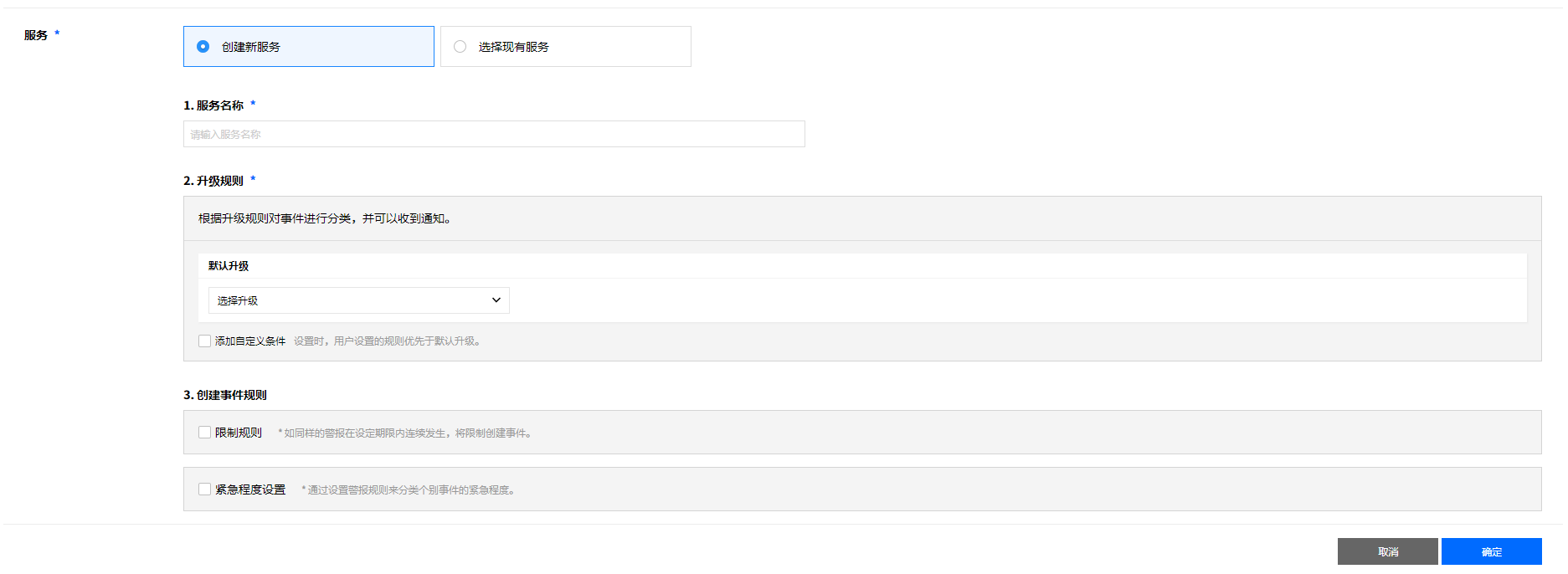Screen dimensions: 1568x574
Task: Tick the 限制规则 checkbox
Action: pyautogui.click(x=204, y=433)
